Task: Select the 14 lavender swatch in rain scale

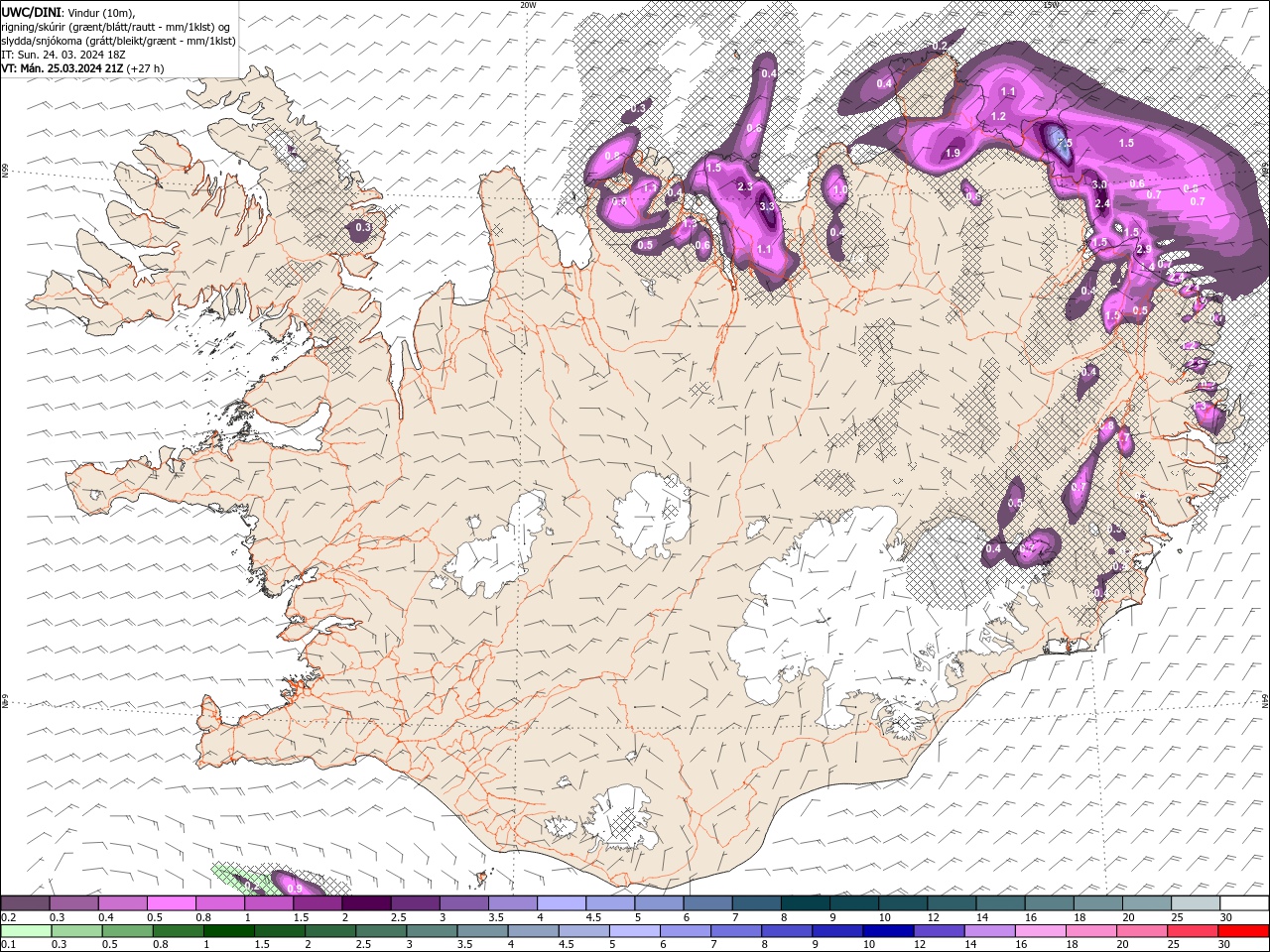Action: click(989, 931)
